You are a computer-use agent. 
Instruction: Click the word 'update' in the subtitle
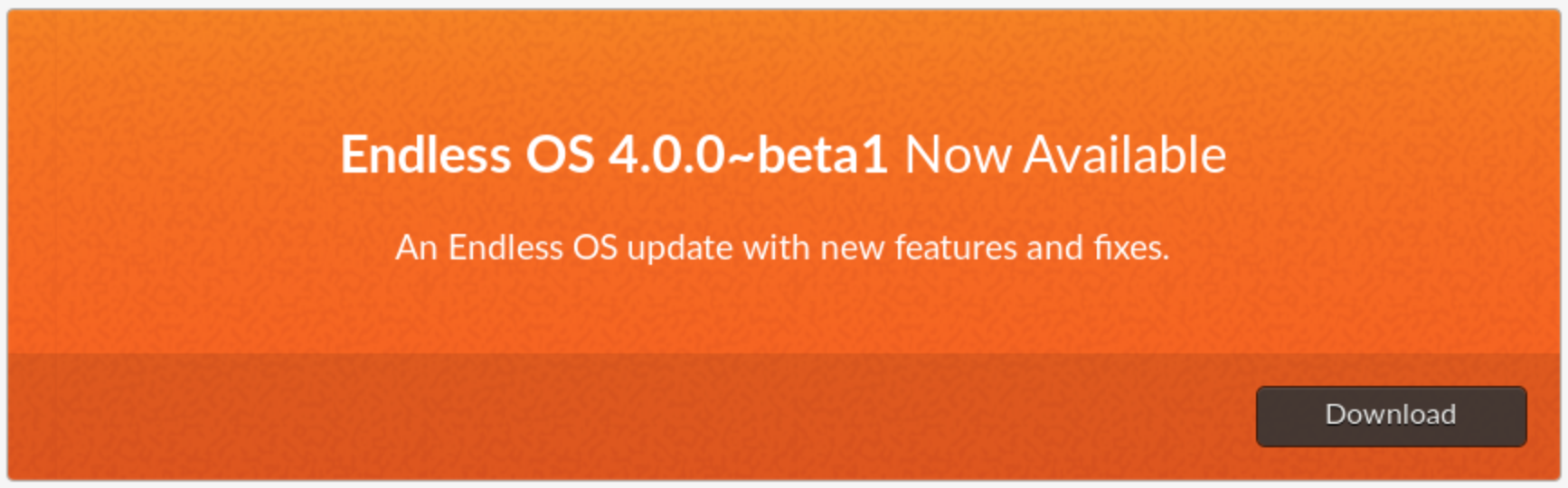(x=680, y=249)
